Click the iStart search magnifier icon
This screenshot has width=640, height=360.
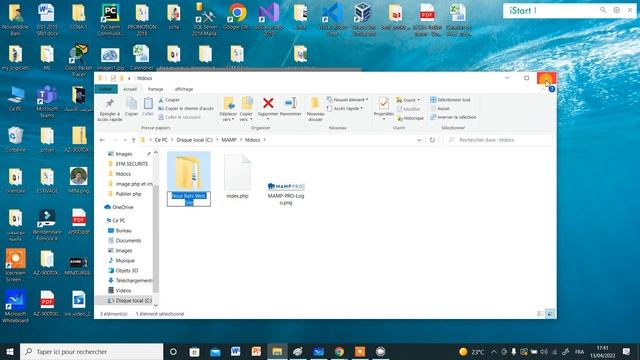pos(603,10)
